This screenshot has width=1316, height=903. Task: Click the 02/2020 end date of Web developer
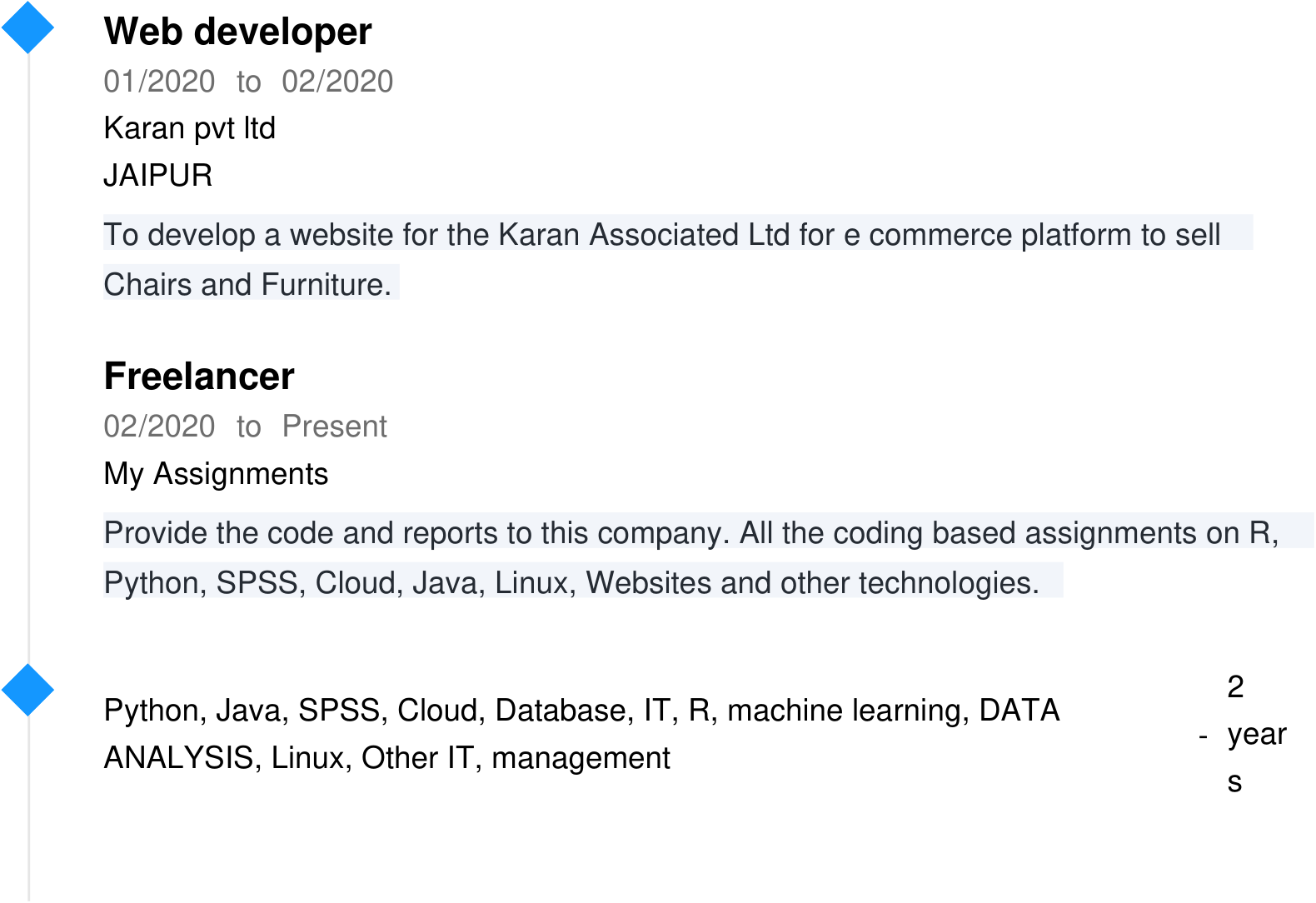337,82
